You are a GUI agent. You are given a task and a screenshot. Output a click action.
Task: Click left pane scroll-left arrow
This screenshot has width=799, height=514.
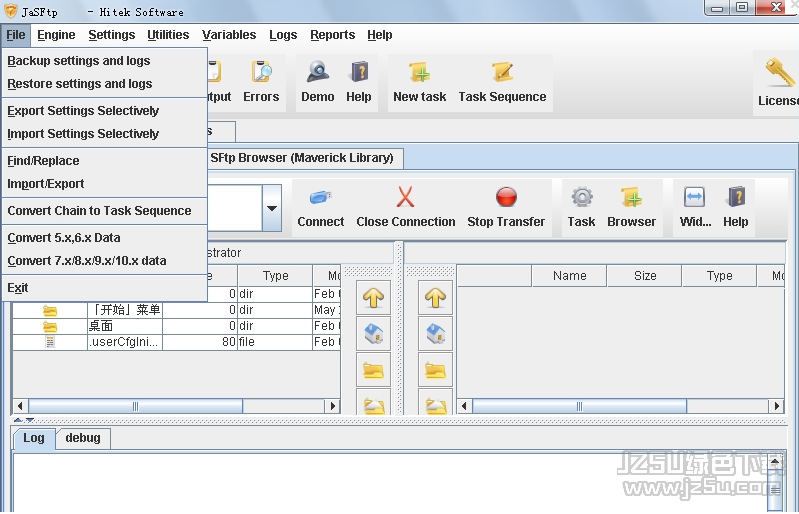pyautogui.click(x=20, y=406)
